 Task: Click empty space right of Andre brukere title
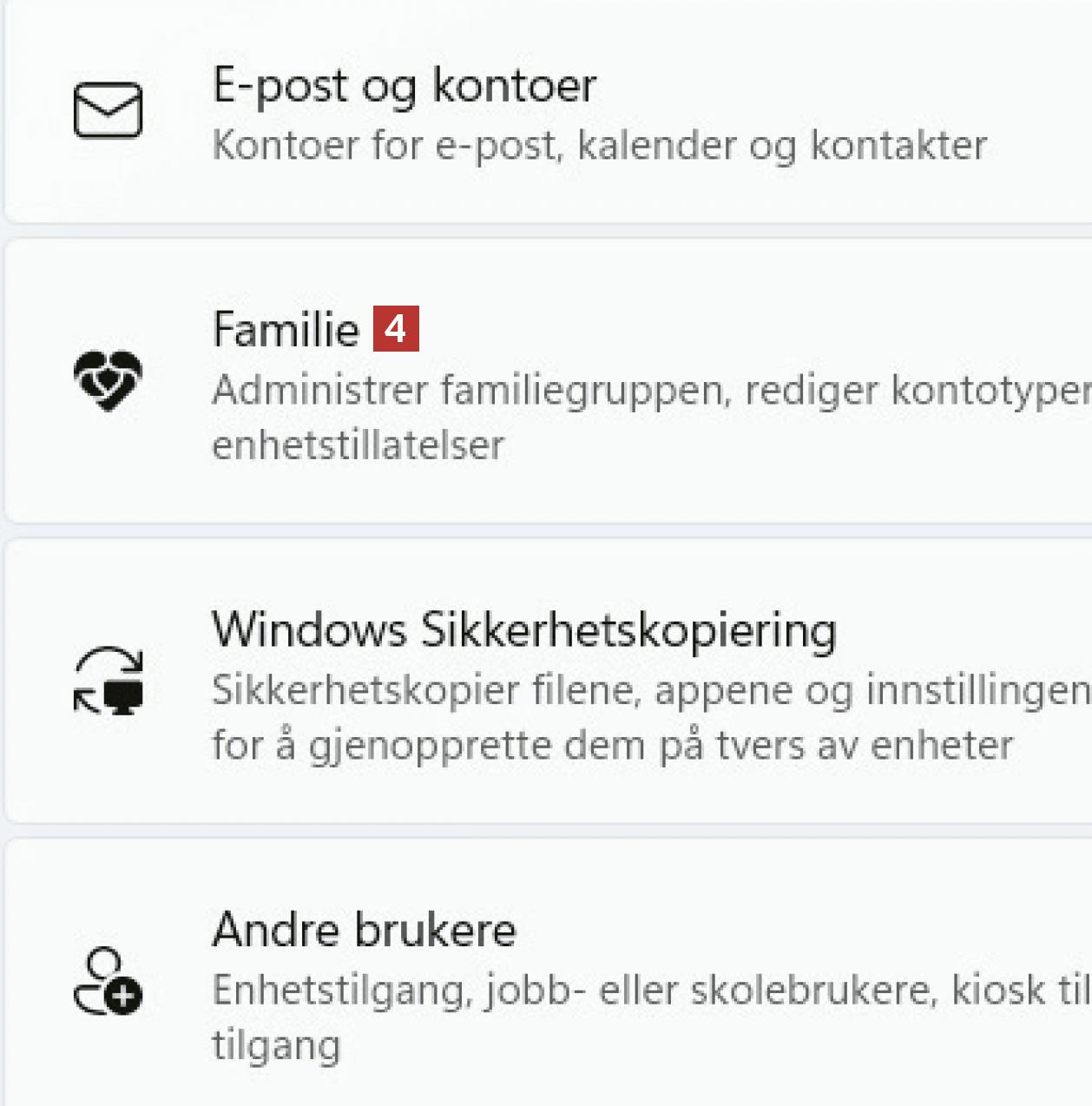pyautogui.click(x=781, y=931)
